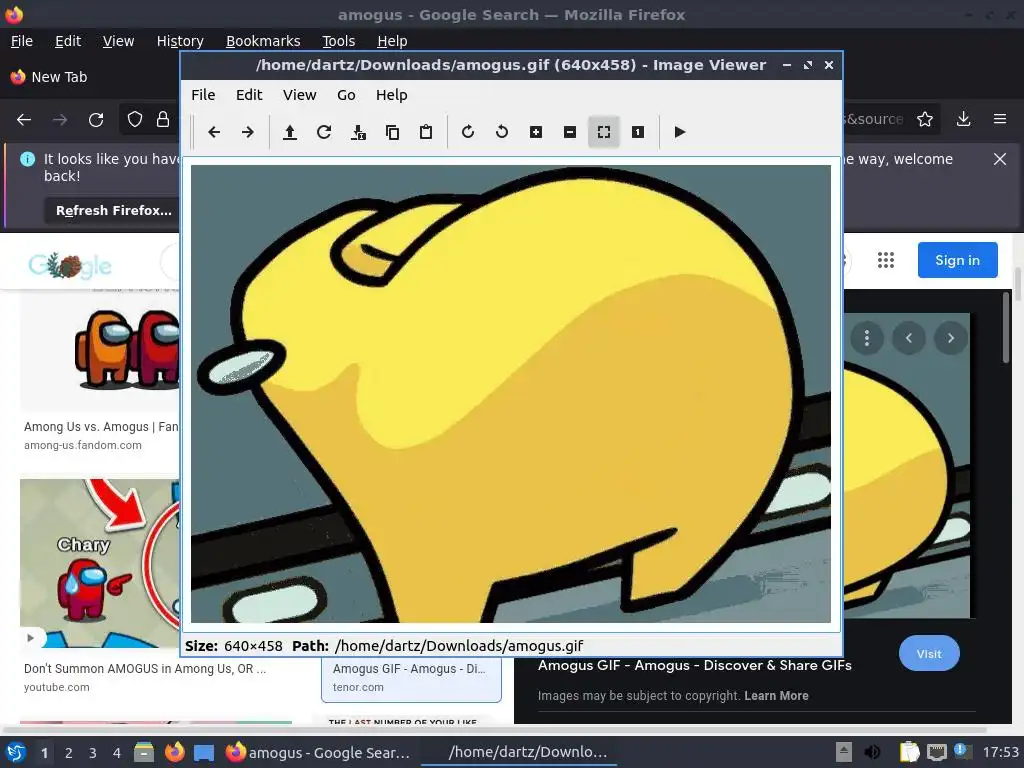Click the site security padlock icon
Image resolution: width=1024 pixels, height=768 pixels.
(x=163, y=120)
